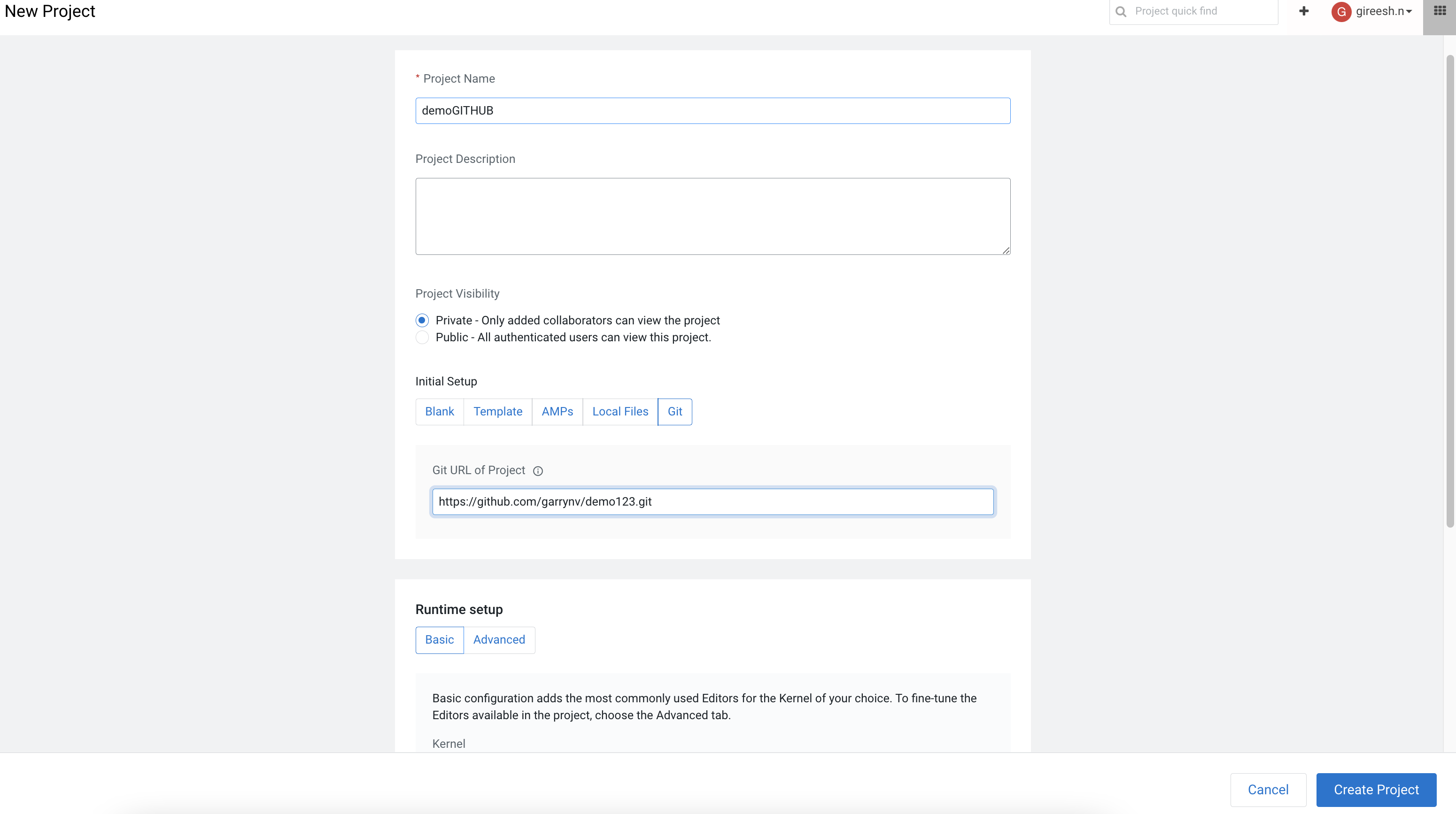Select the AMPs initial setup option
Image resolution: width=1456 pixels, height=814 pixels.
[557, 411]
